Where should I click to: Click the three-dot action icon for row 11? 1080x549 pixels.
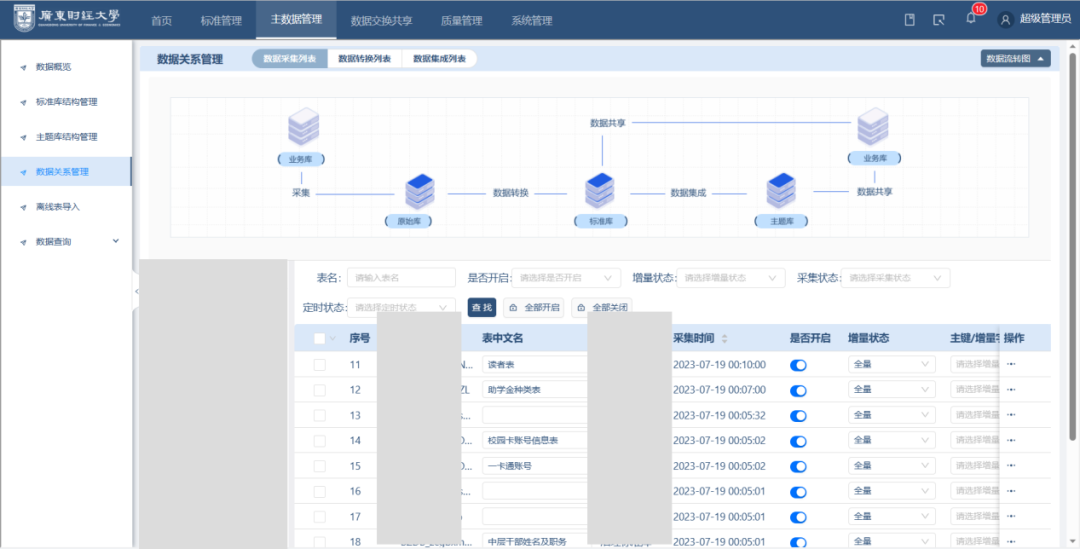click(x=1011, y=365)
